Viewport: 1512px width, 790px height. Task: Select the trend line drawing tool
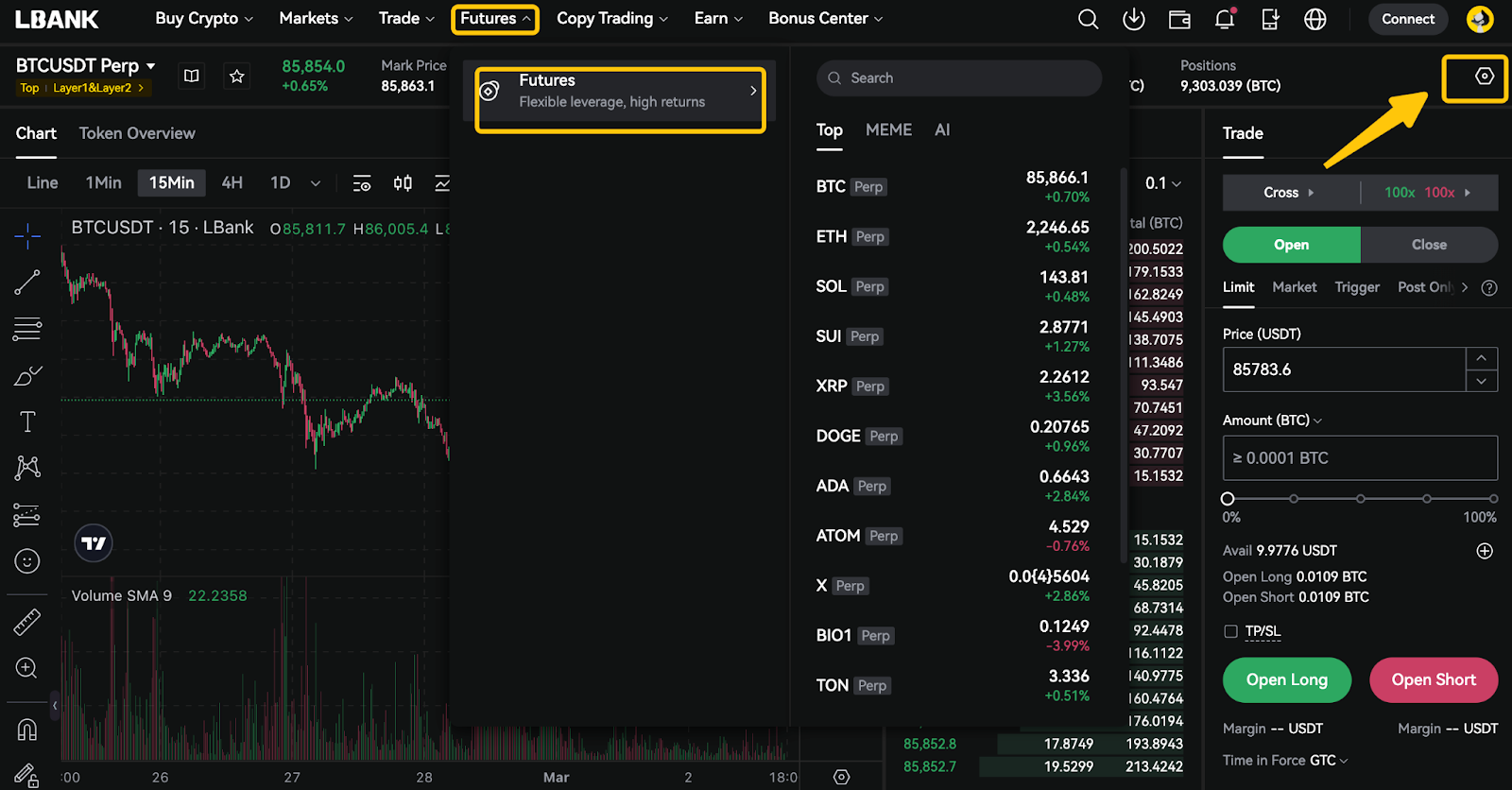click(27, 282)
